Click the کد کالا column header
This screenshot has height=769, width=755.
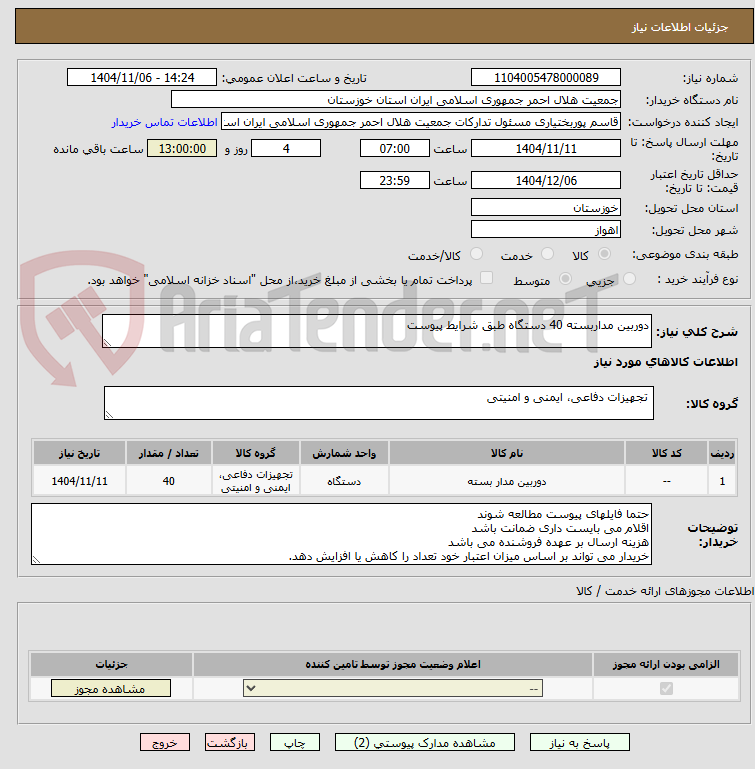[666, 453]
